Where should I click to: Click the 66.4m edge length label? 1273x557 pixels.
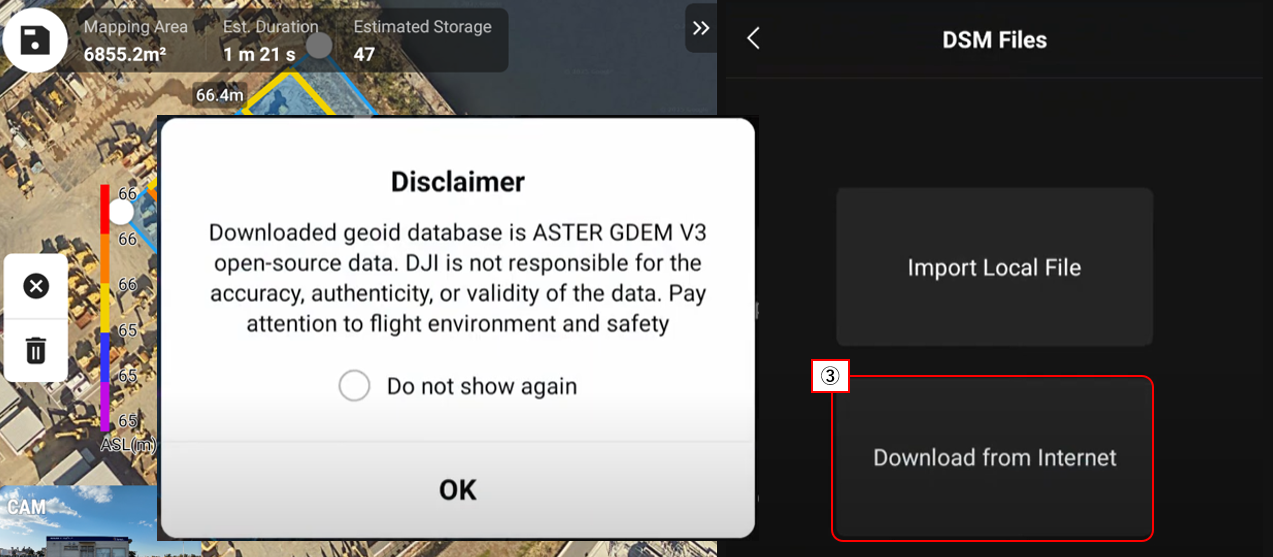tap(220, 95)
